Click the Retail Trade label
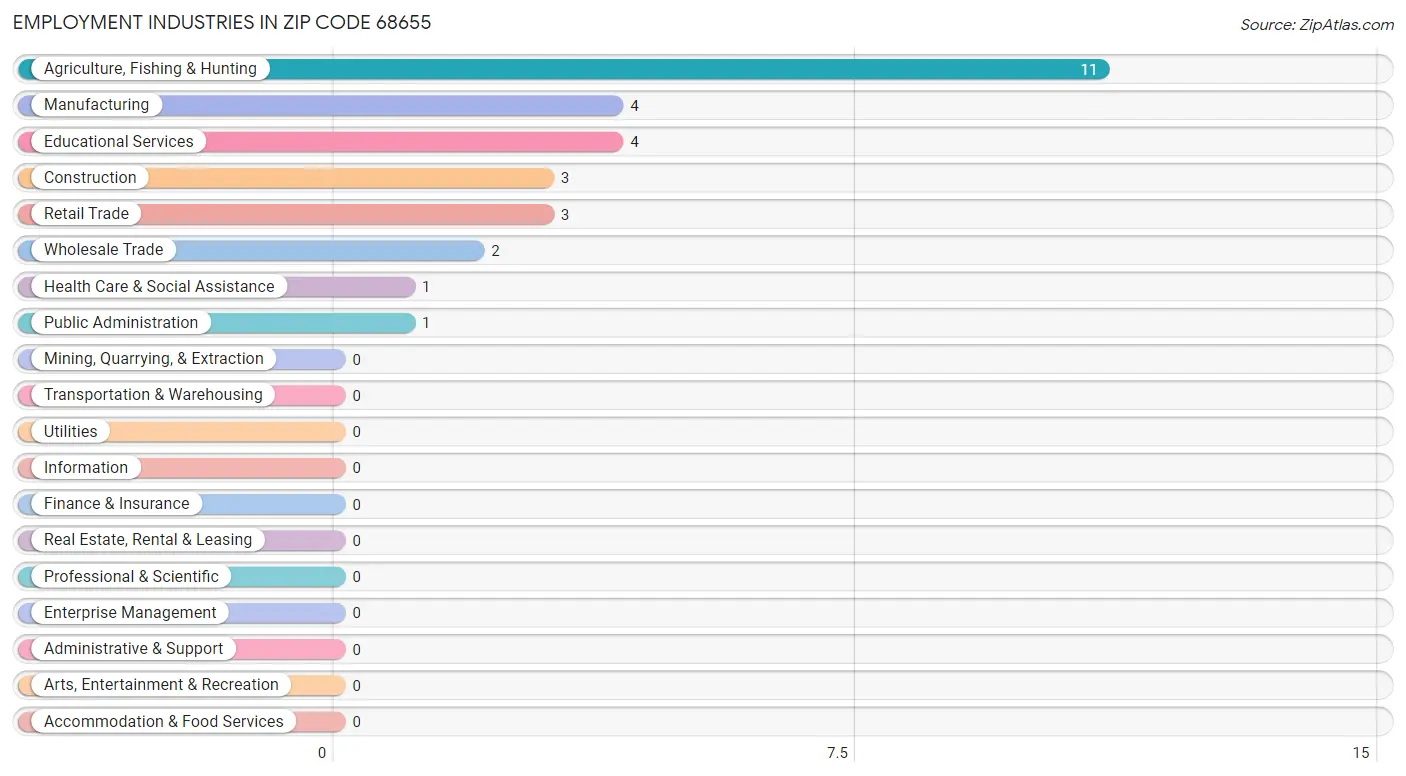This screenshot has height=776, width=1406. 86,213
